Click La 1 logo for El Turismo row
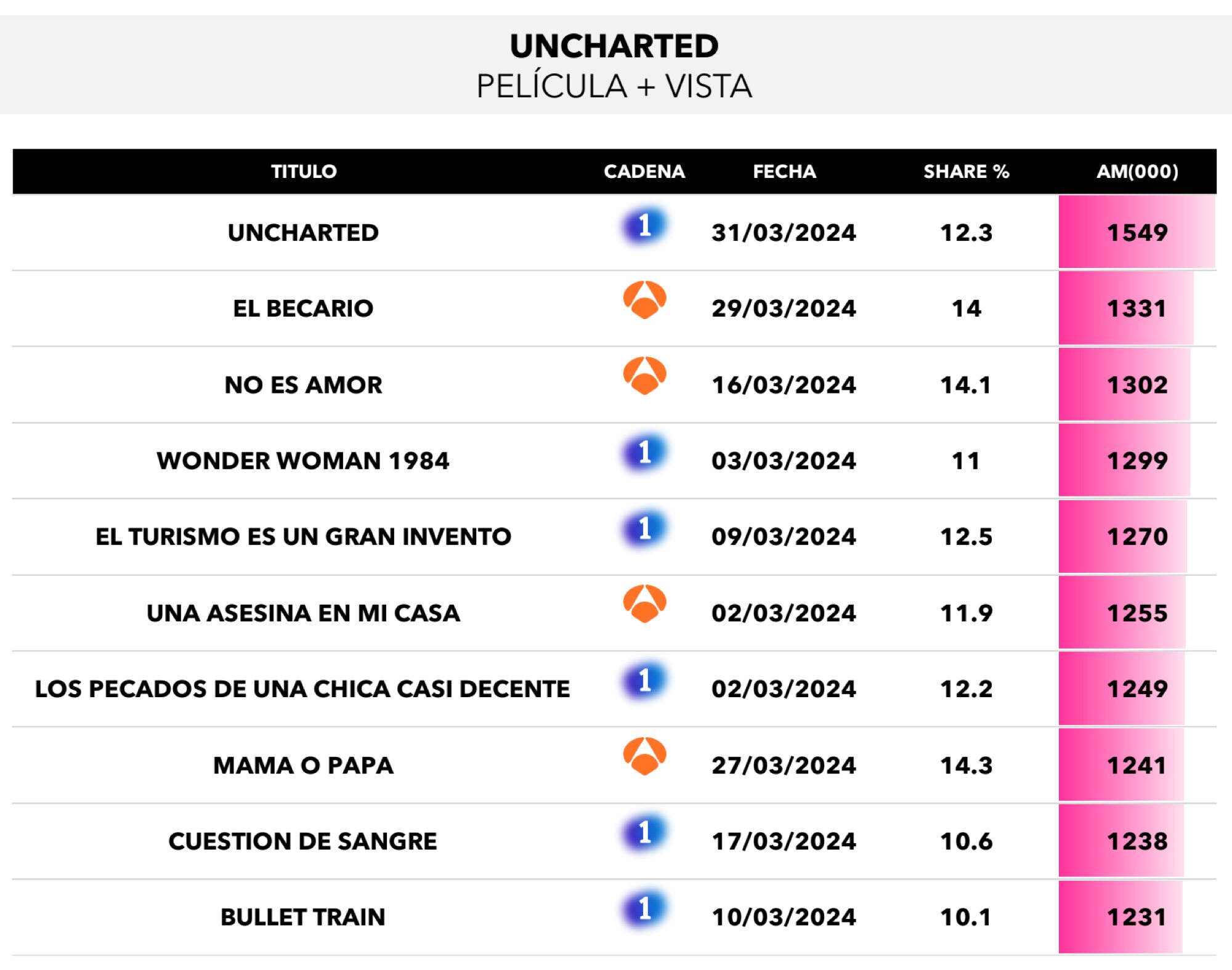 (x=644, y=528)
